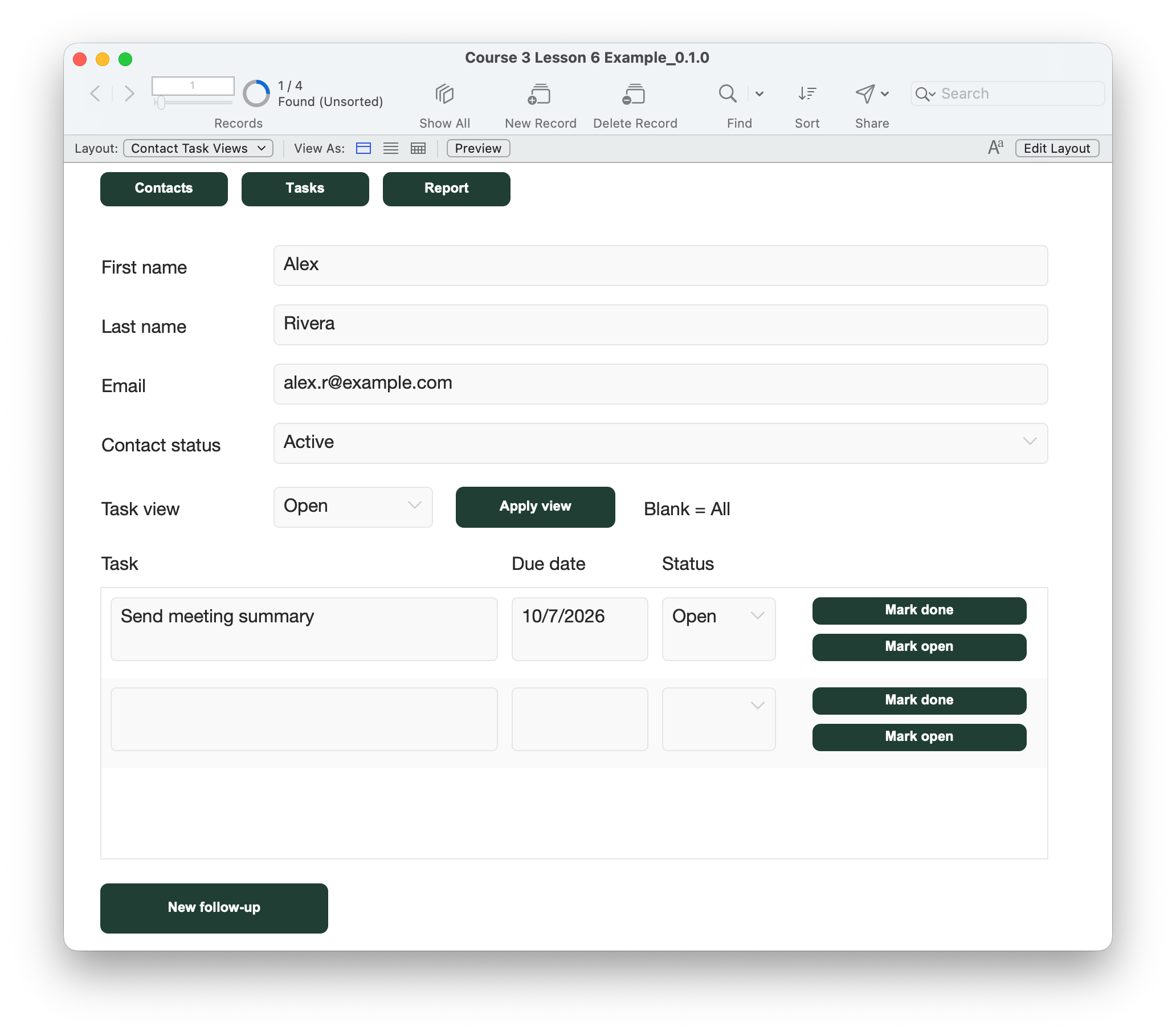
Task: Click the New follow-up button
Action: (x=214, y=908)
